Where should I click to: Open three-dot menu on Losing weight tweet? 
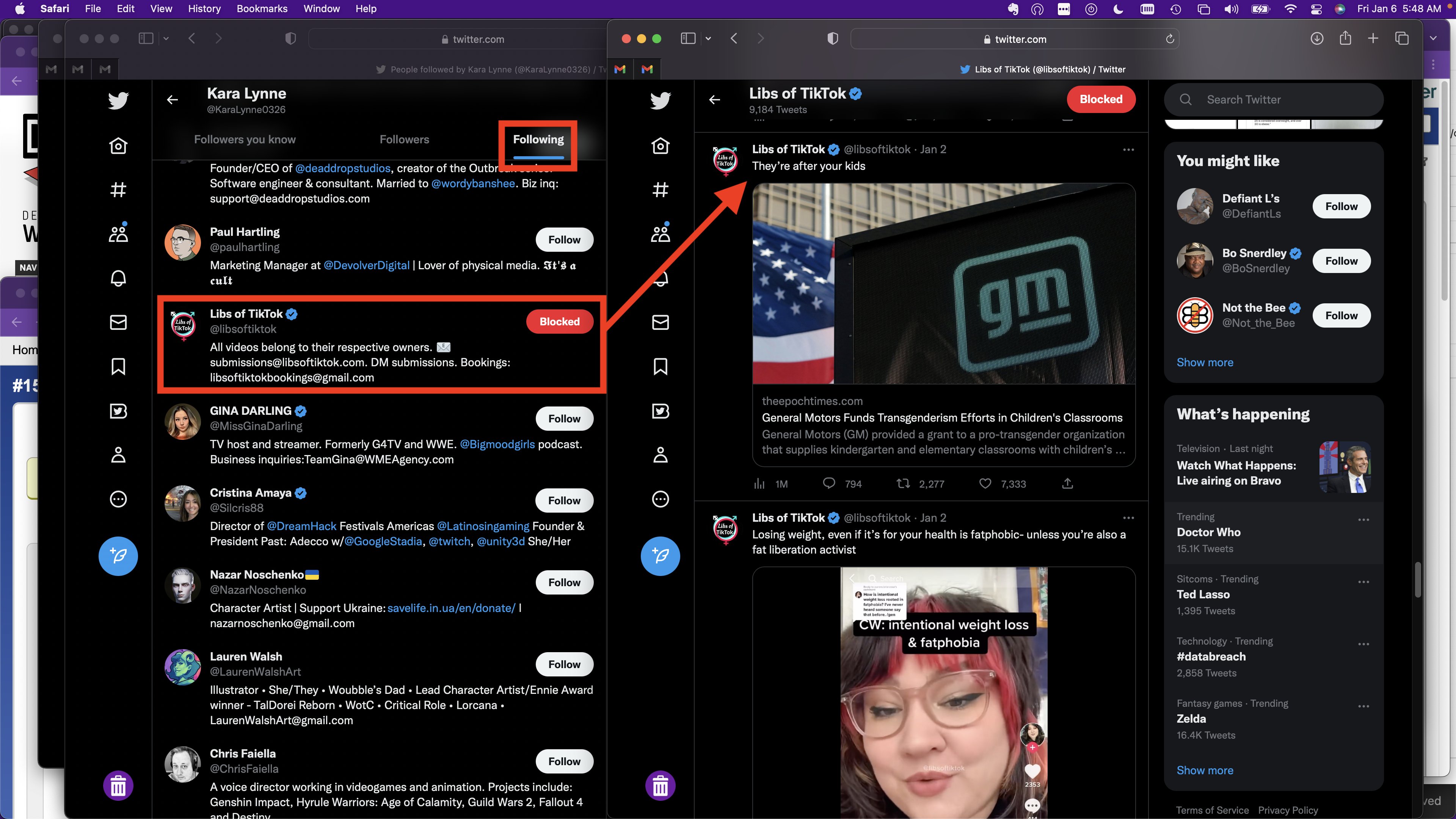click(x=1128, y=518)
